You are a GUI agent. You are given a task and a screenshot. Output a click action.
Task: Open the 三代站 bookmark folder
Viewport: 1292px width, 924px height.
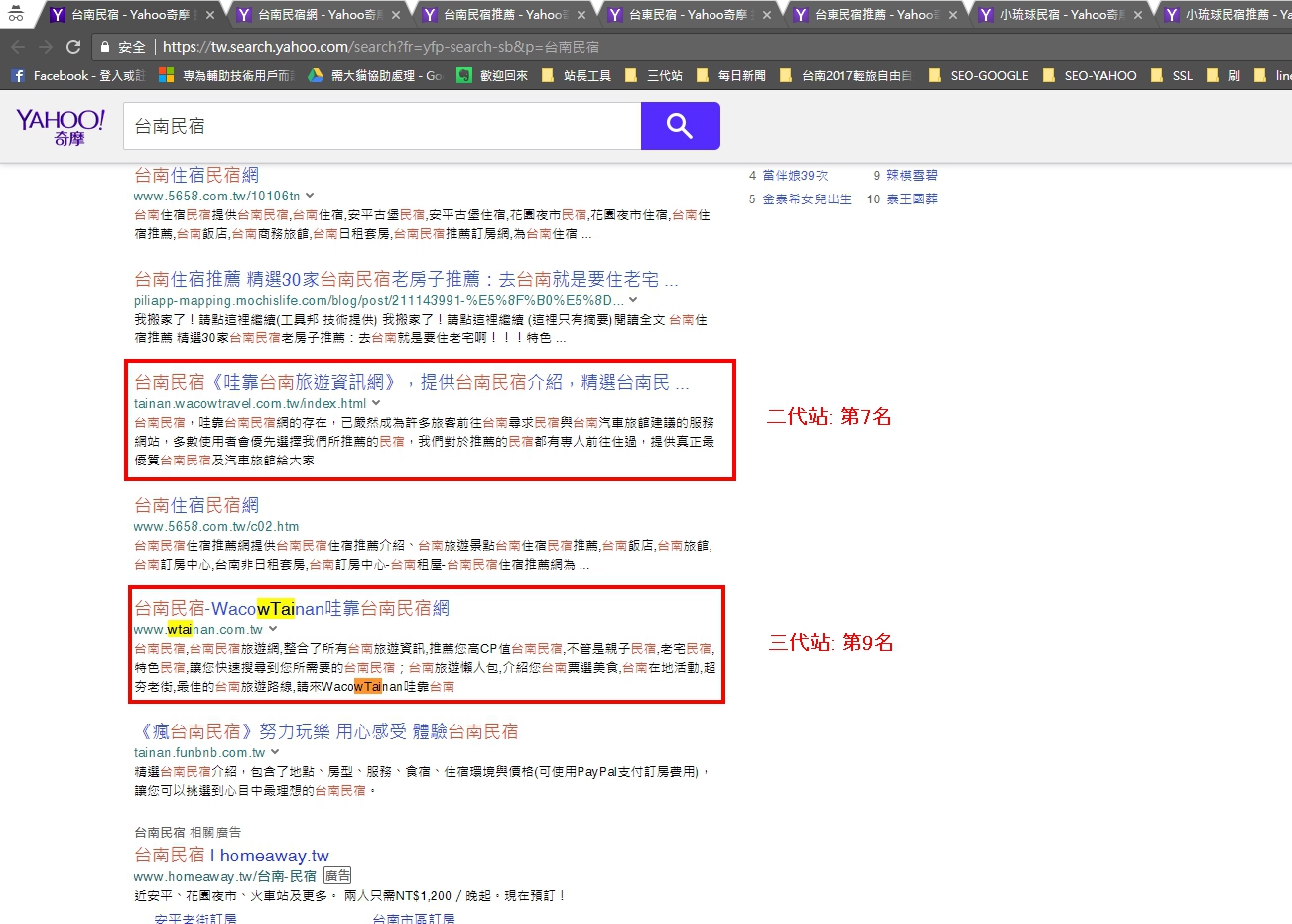(x=654, y=75)
